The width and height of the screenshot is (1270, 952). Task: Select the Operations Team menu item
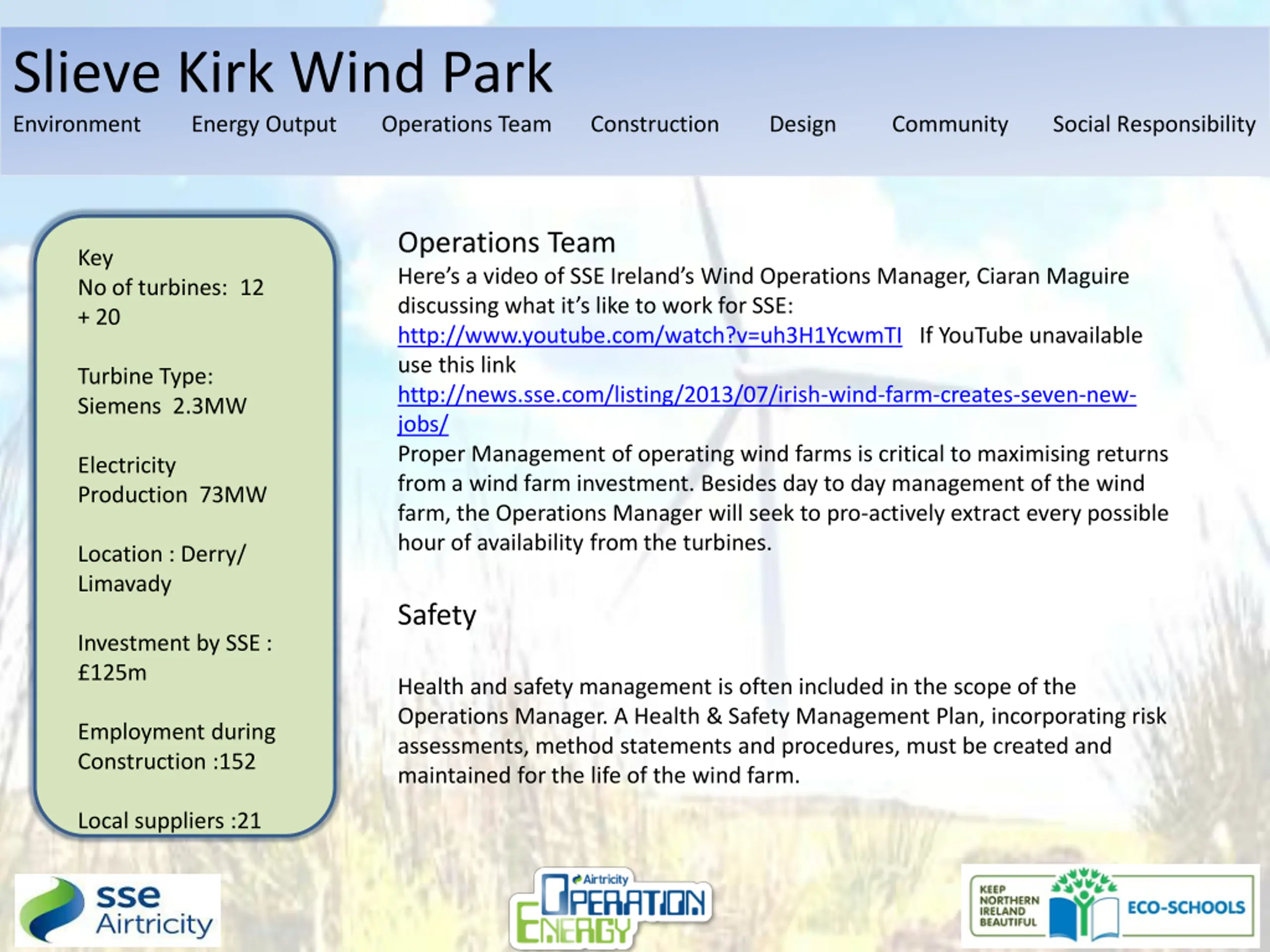(466, 124)
